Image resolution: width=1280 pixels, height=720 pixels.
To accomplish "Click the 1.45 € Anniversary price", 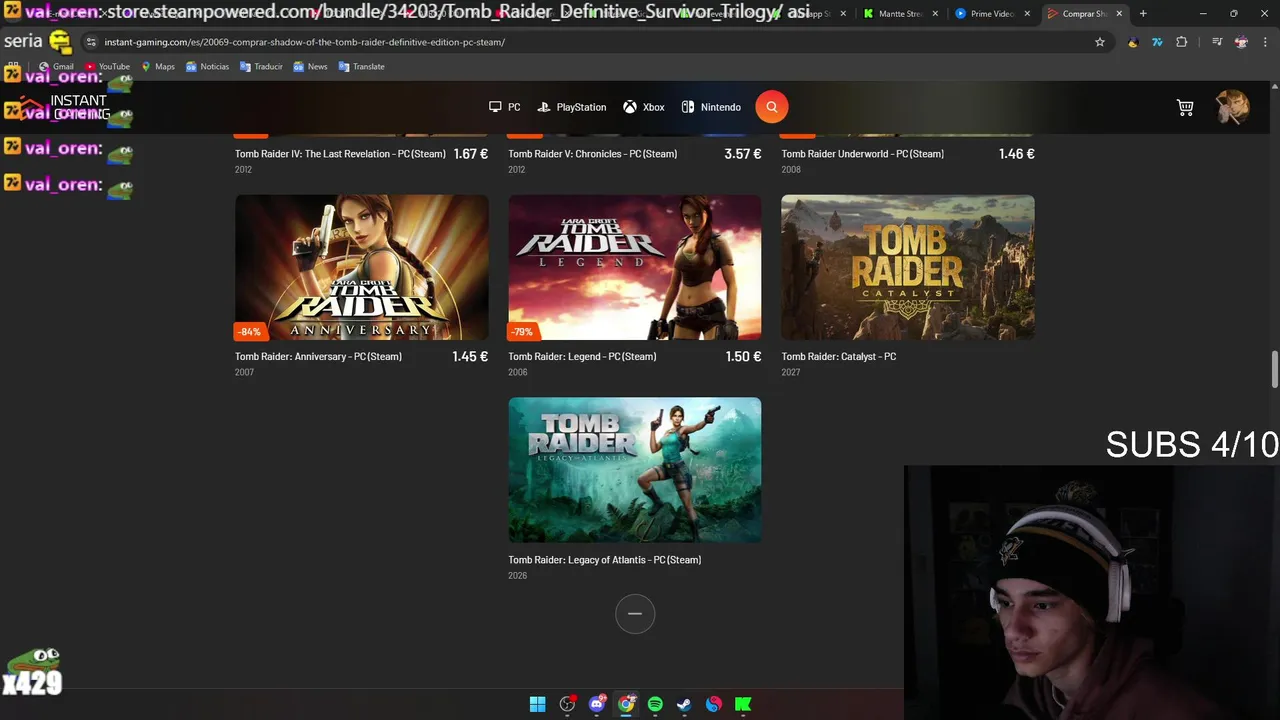I will point(470,357).
